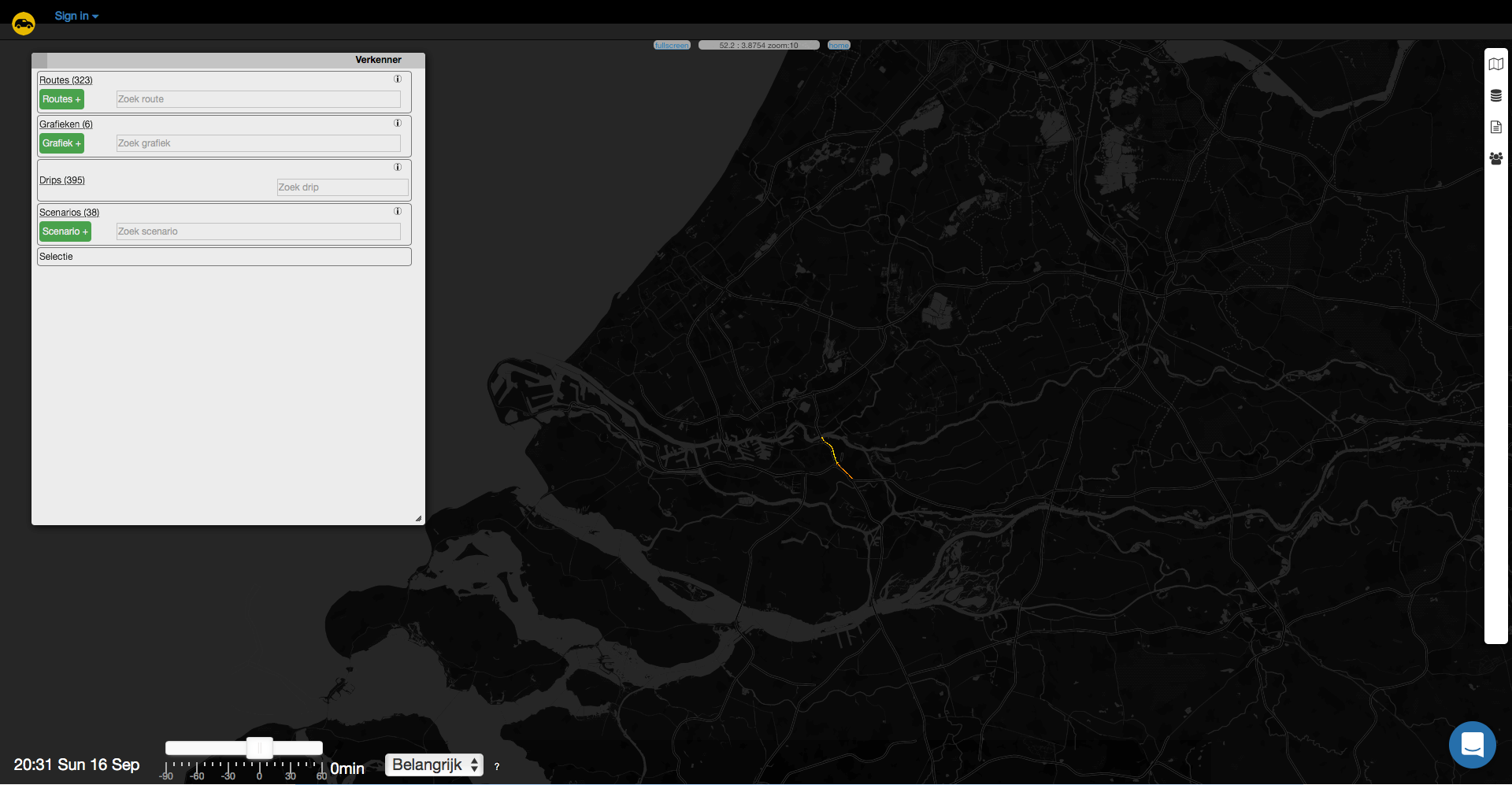Expand the Grafieken (6) list
The width and height of the screenshot is (1512, 785).
click(66, 124)
